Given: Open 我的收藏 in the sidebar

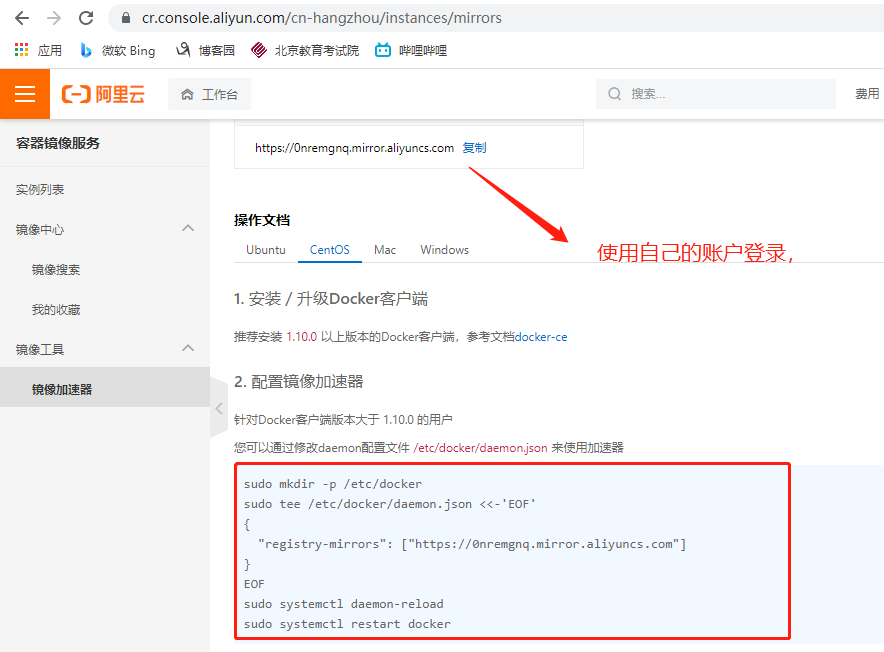Looking at the screenshot, I should 56,310.
